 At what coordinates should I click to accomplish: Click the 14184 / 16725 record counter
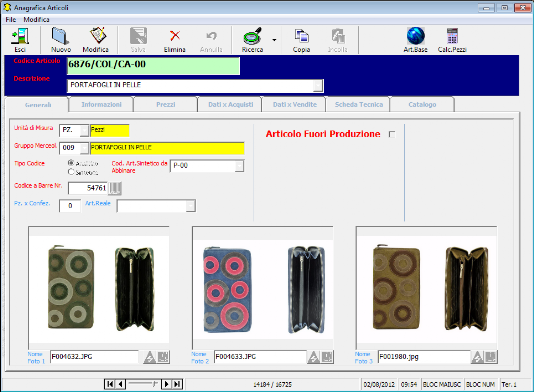tap(272, 385)
